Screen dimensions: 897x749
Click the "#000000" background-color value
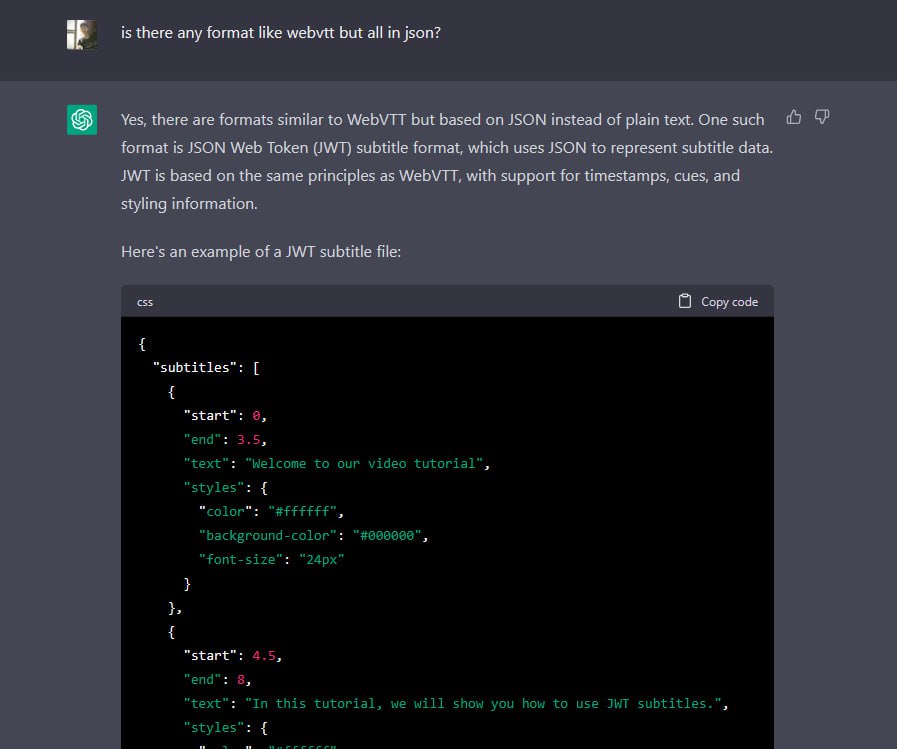(387, 536)
